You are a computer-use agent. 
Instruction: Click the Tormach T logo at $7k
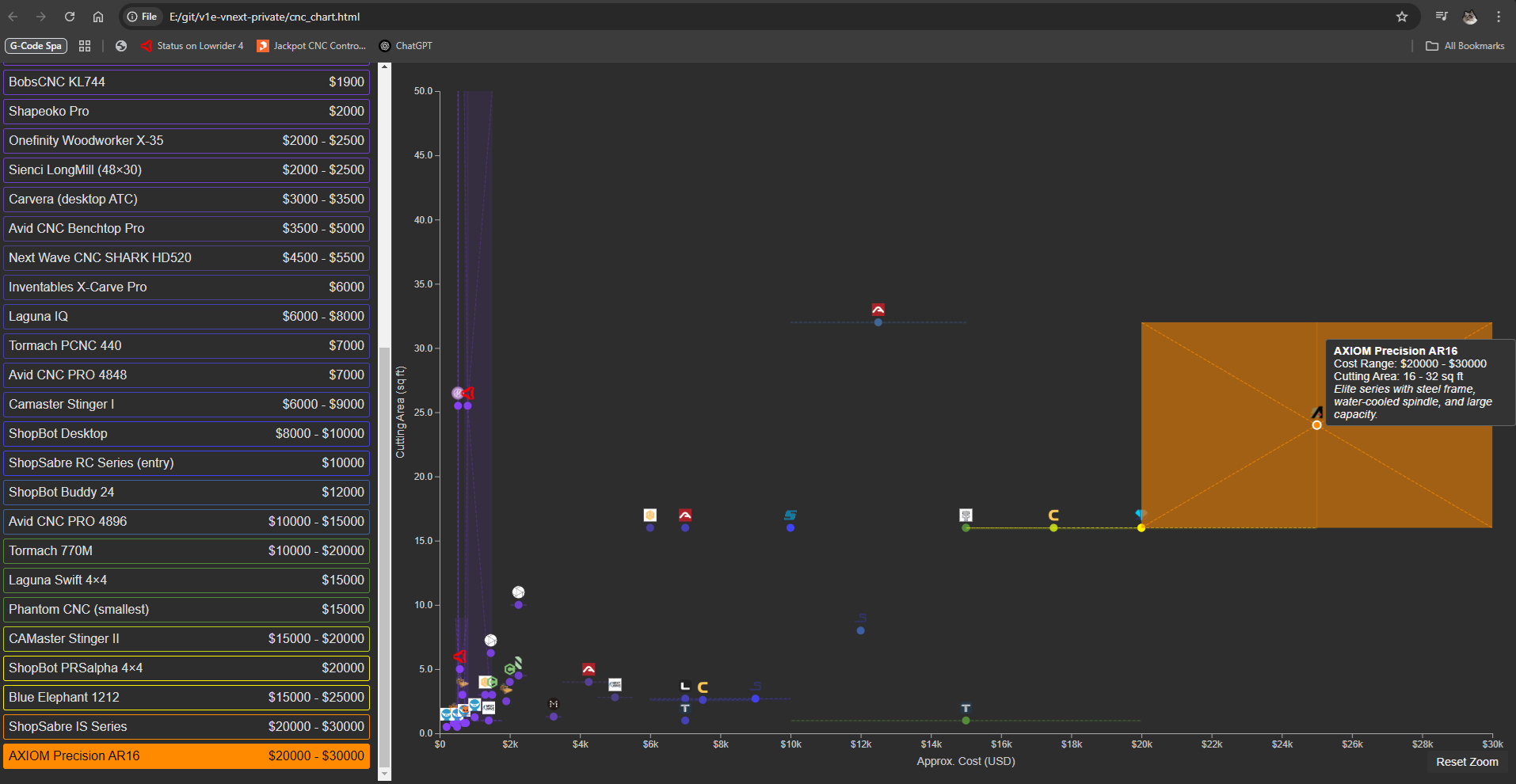pyautogui.click(x=685, y=709)
